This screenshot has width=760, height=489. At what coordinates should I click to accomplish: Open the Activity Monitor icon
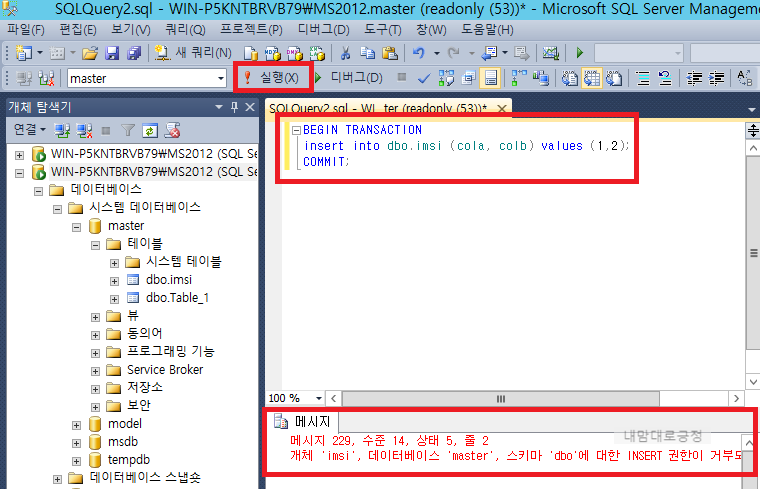coord(551,53)
